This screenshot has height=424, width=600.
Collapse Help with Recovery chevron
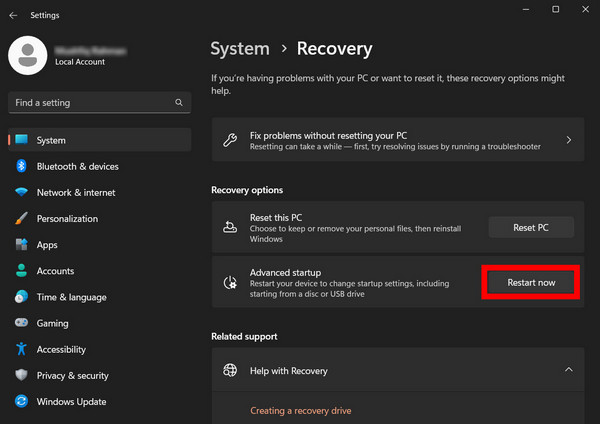click(x=569, y=370)
